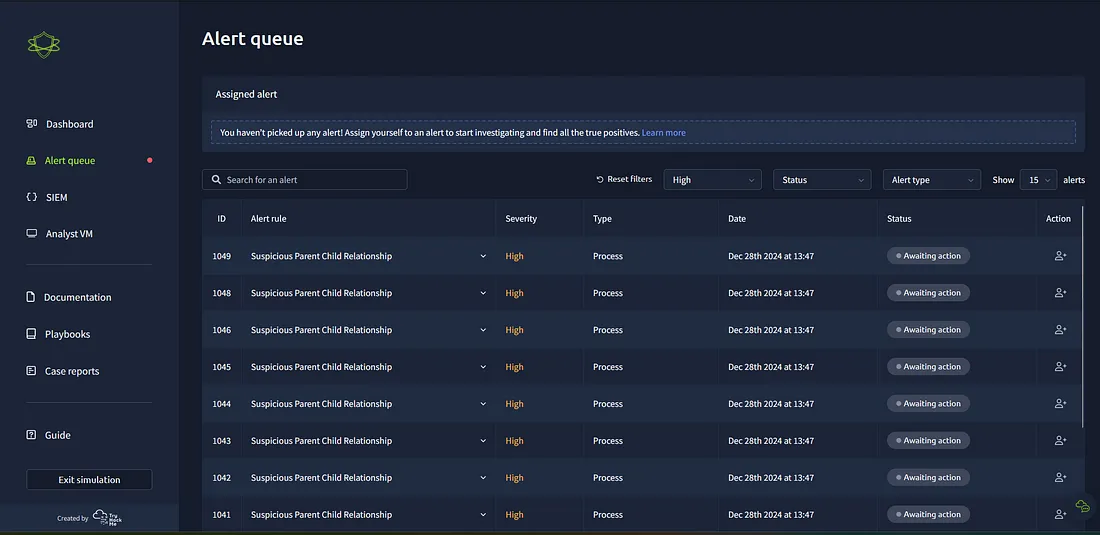Open the Status filter dropdown

(822, 180)
